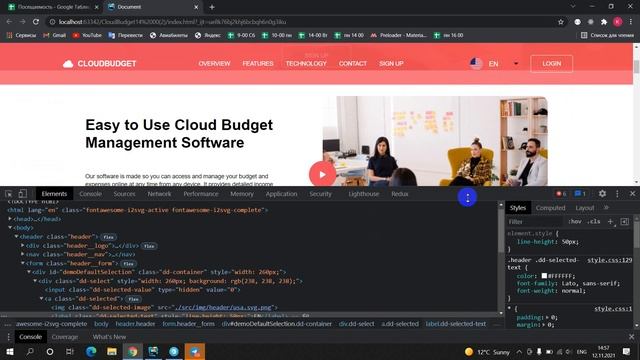
Task: Close the Document browser tab
Action: coord(196,7)
